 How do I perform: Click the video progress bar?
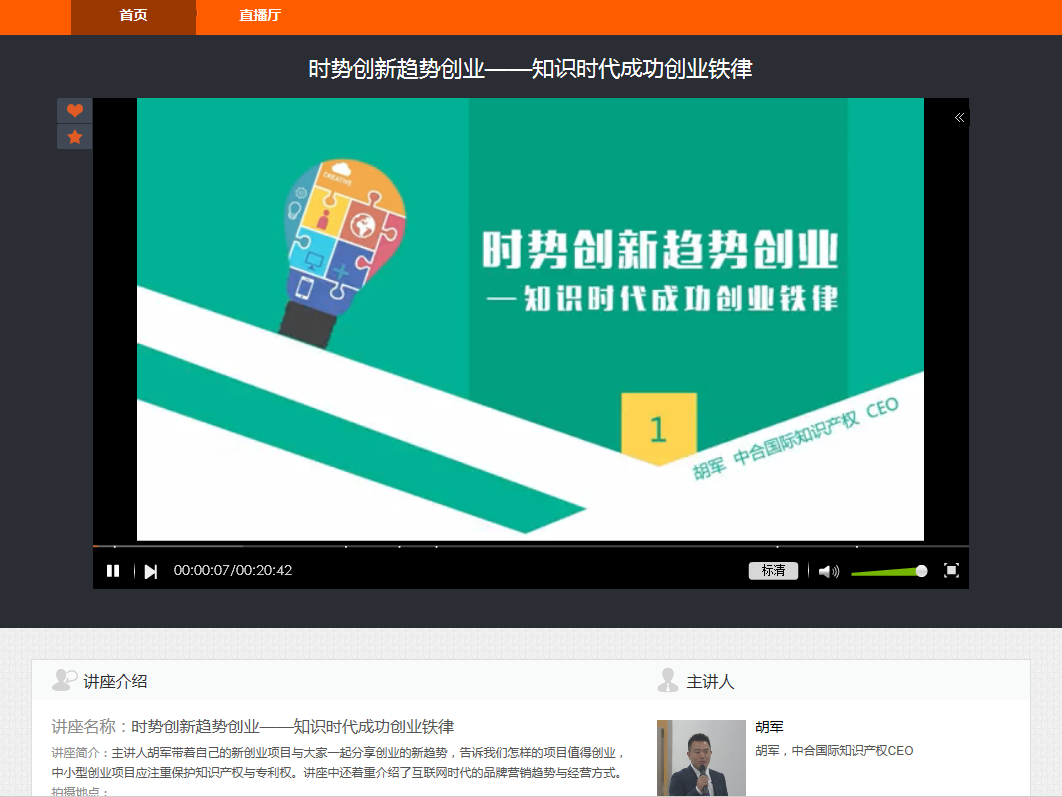(x=530, y=546)
